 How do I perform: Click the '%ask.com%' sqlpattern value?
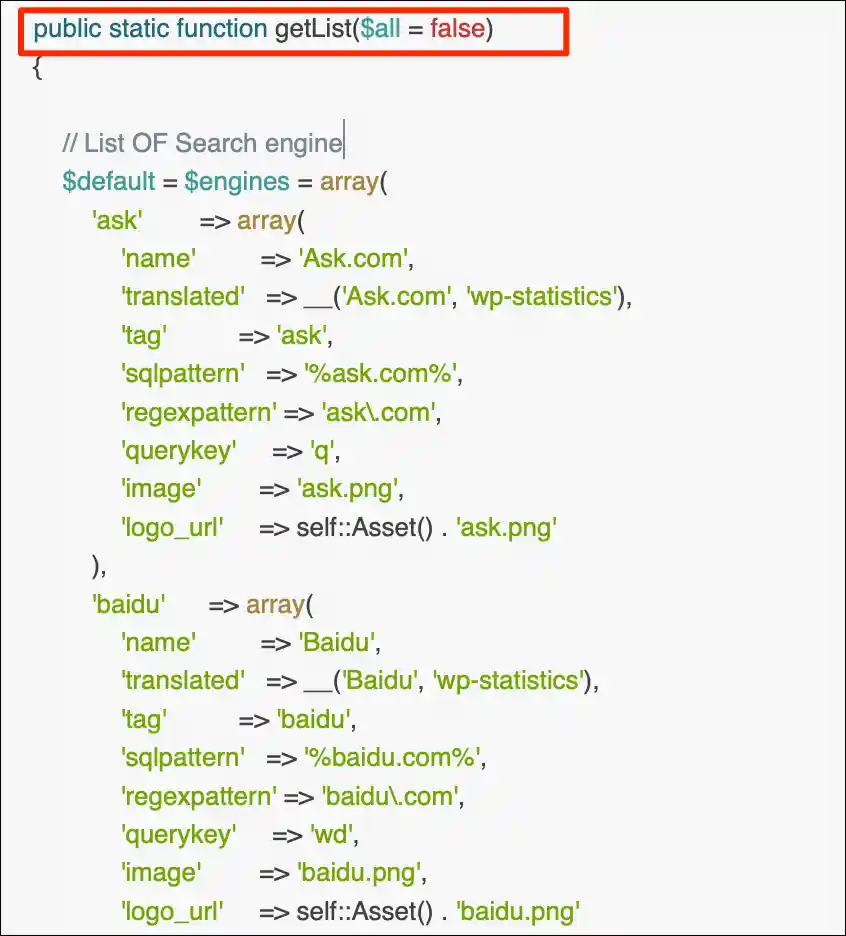tap(380, 374)
